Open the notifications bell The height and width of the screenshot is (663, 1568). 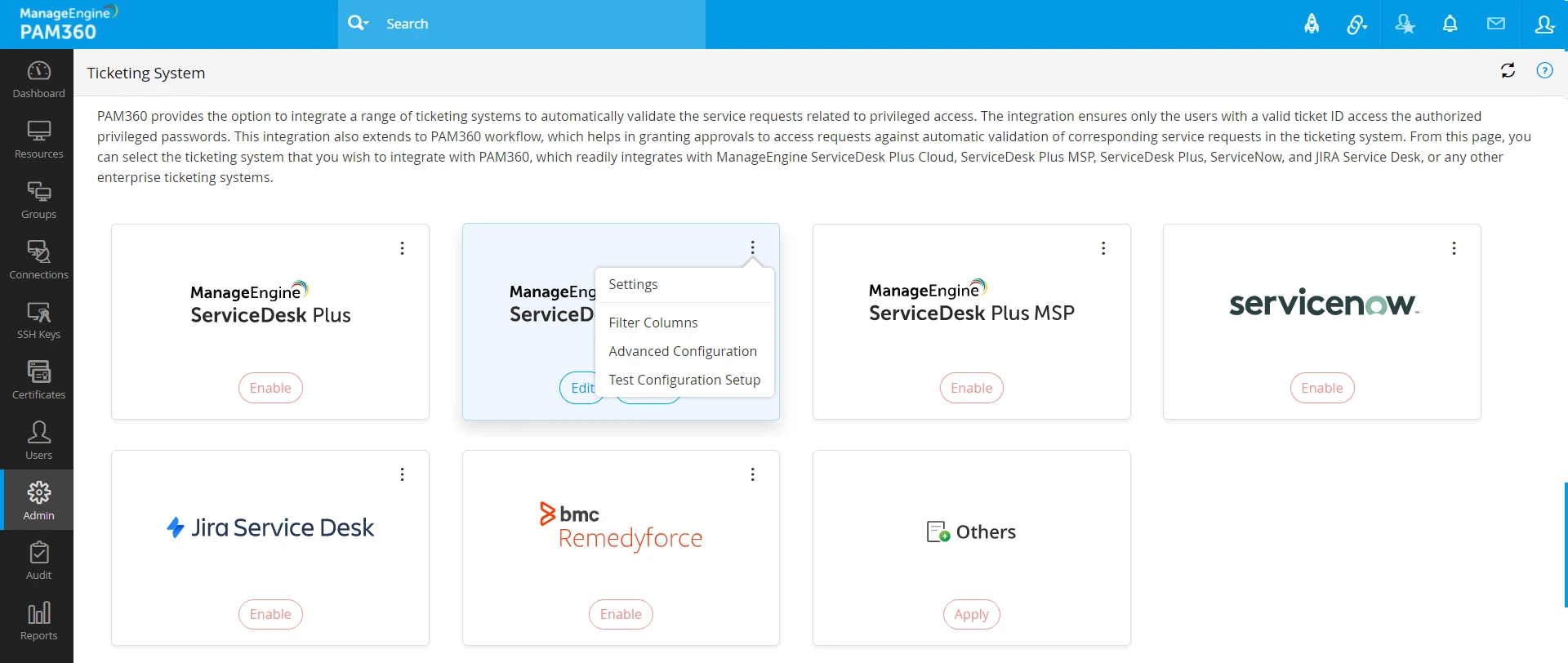coord(1450,24)
